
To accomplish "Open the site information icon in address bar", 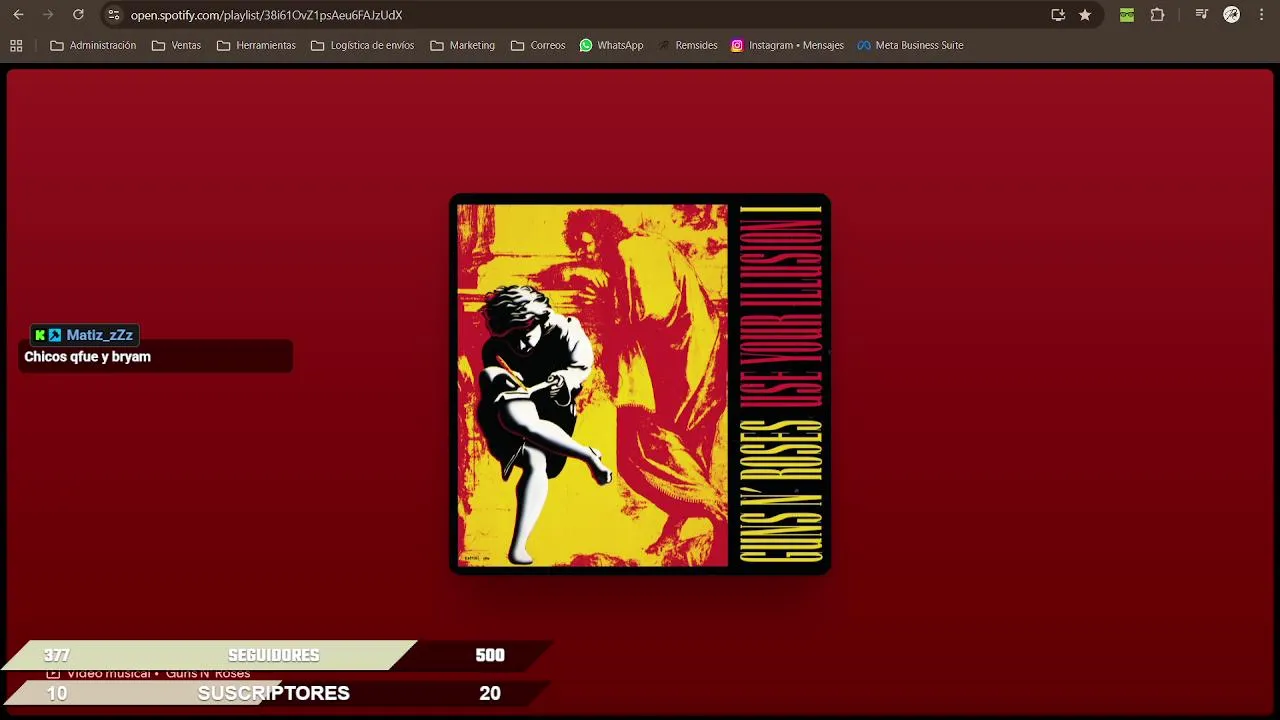I will pos(113,15).
